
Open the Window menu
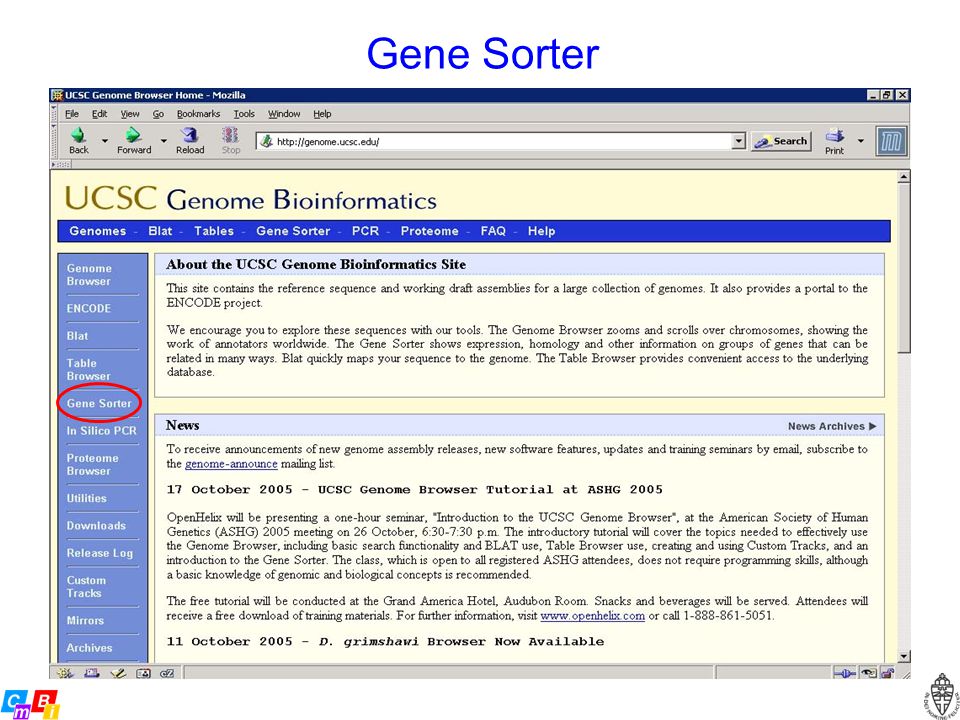[284, 114]
